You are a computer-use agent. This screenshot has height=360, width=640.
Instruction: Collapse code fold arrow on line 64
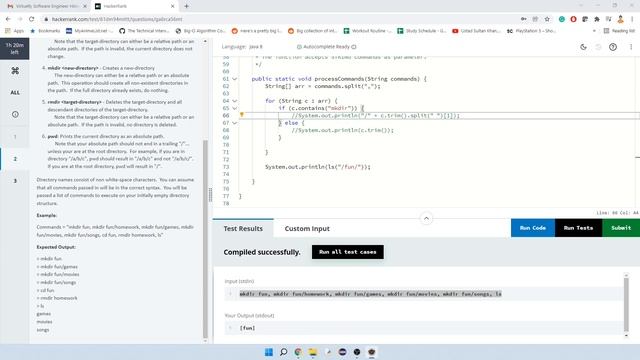pos(235,101)
